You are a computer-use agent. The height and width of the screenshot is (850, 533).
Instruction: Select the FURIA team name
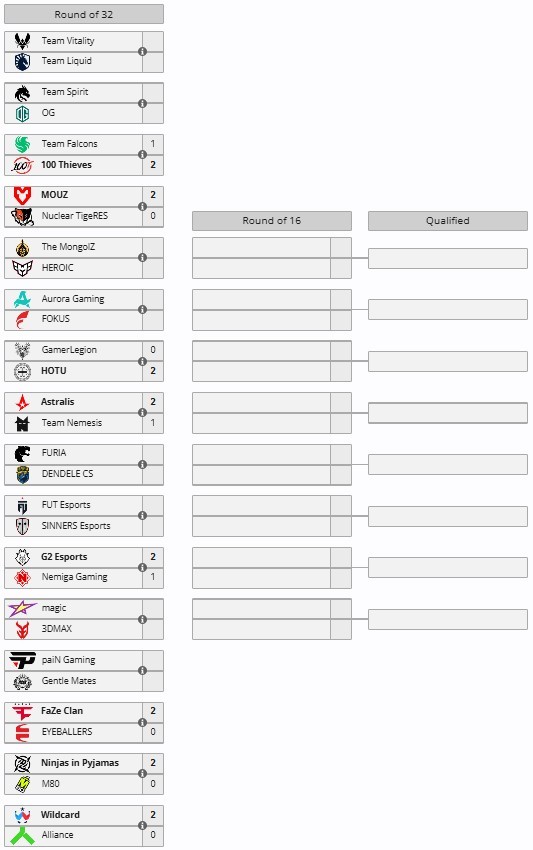click(x=54, y=453)
